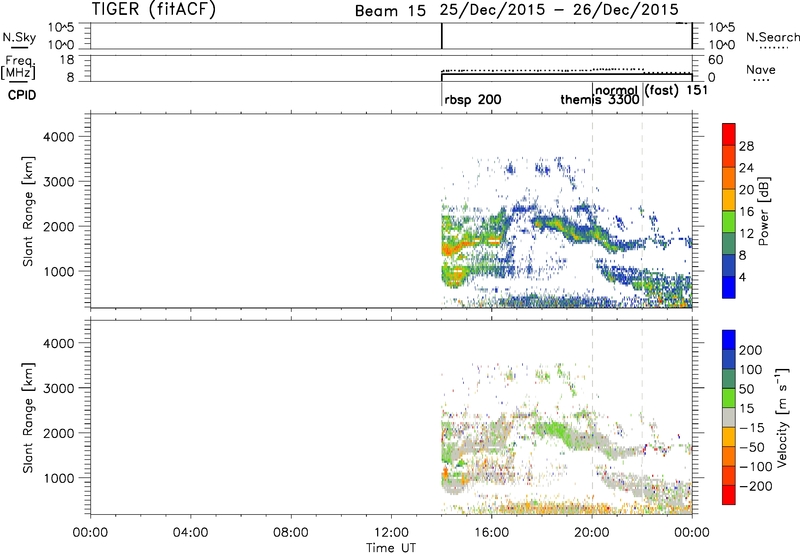Click the "Slant Range [km]" label of the velocity panel
Viewport: 800px width, 554px height.
(28, 418)
